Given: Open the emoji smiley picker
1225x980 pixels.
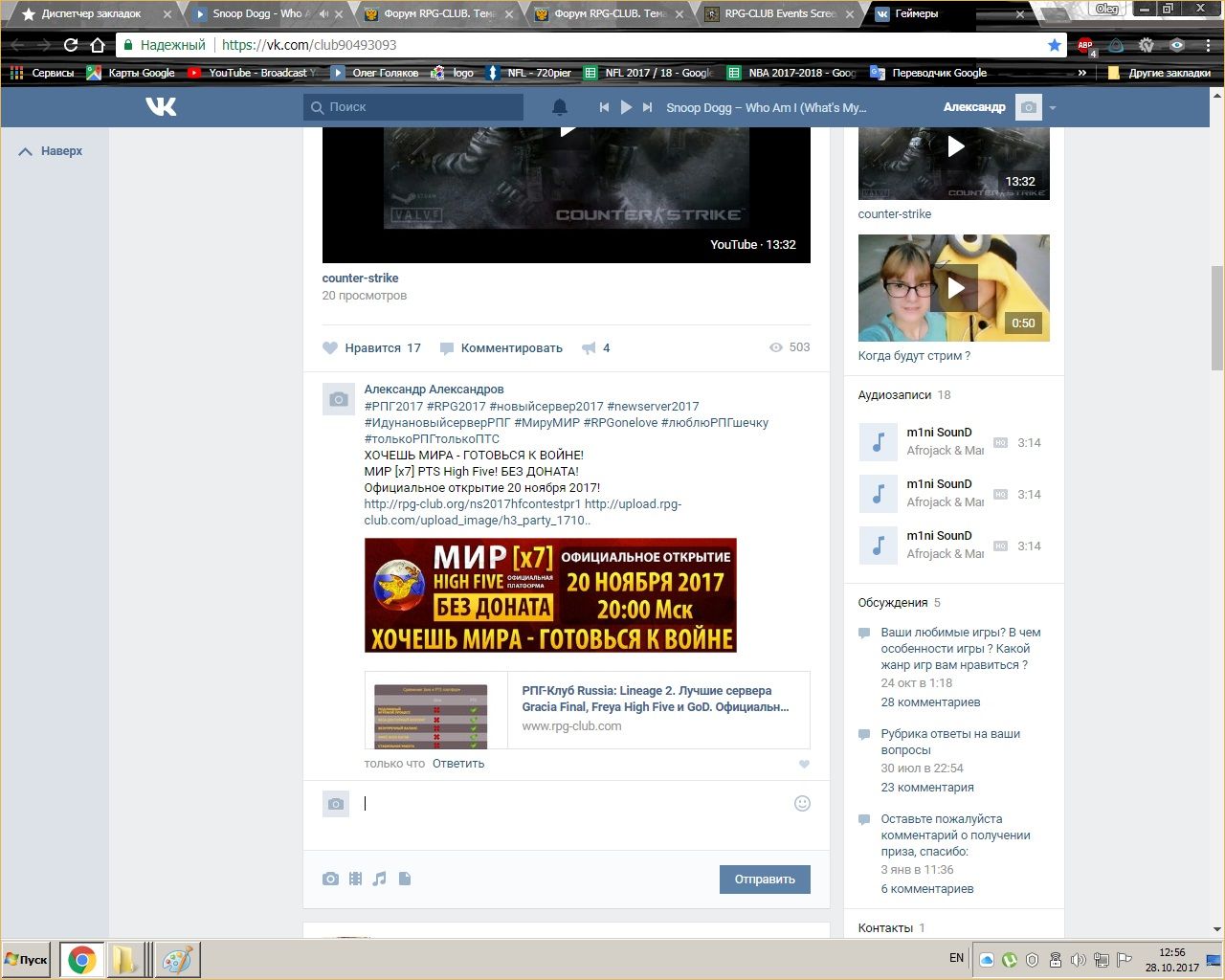Looking at the screenshot, I should (803, 804).
